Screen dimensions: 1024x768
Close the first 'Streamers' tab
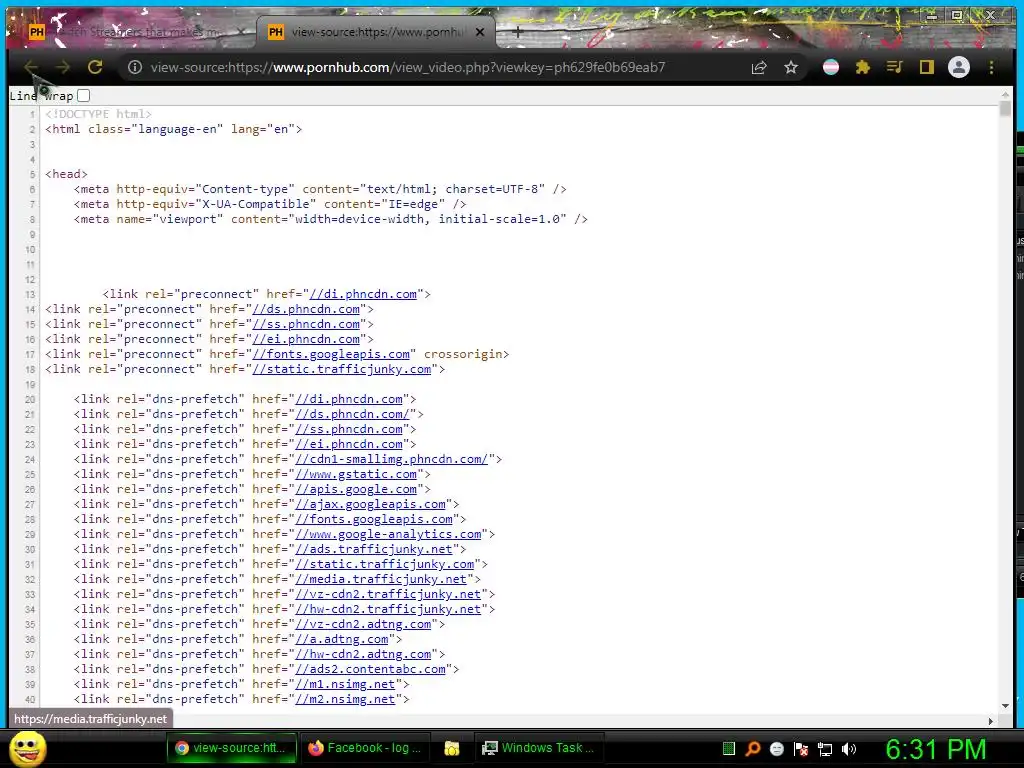coord(241,32)
